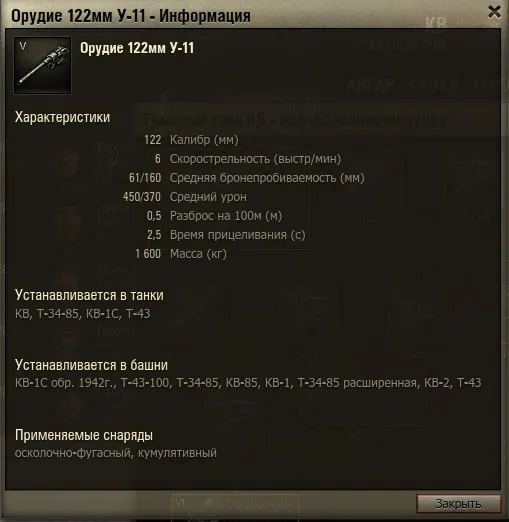Click the tank list КВ, Т-34-85, КВ-1С, Т-43

click(x=83, y=314)
